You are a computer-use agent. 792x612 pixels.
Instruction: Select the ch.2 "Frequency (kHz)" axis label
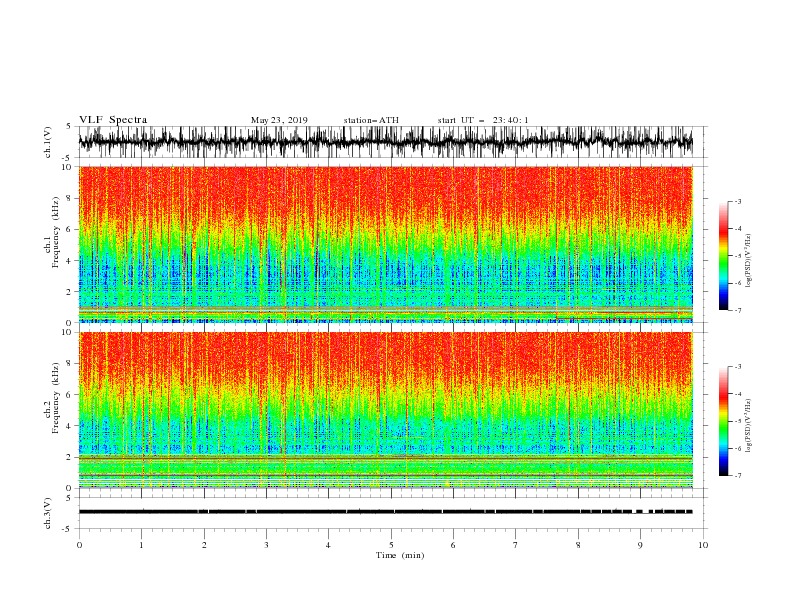(x=55, y=397)
